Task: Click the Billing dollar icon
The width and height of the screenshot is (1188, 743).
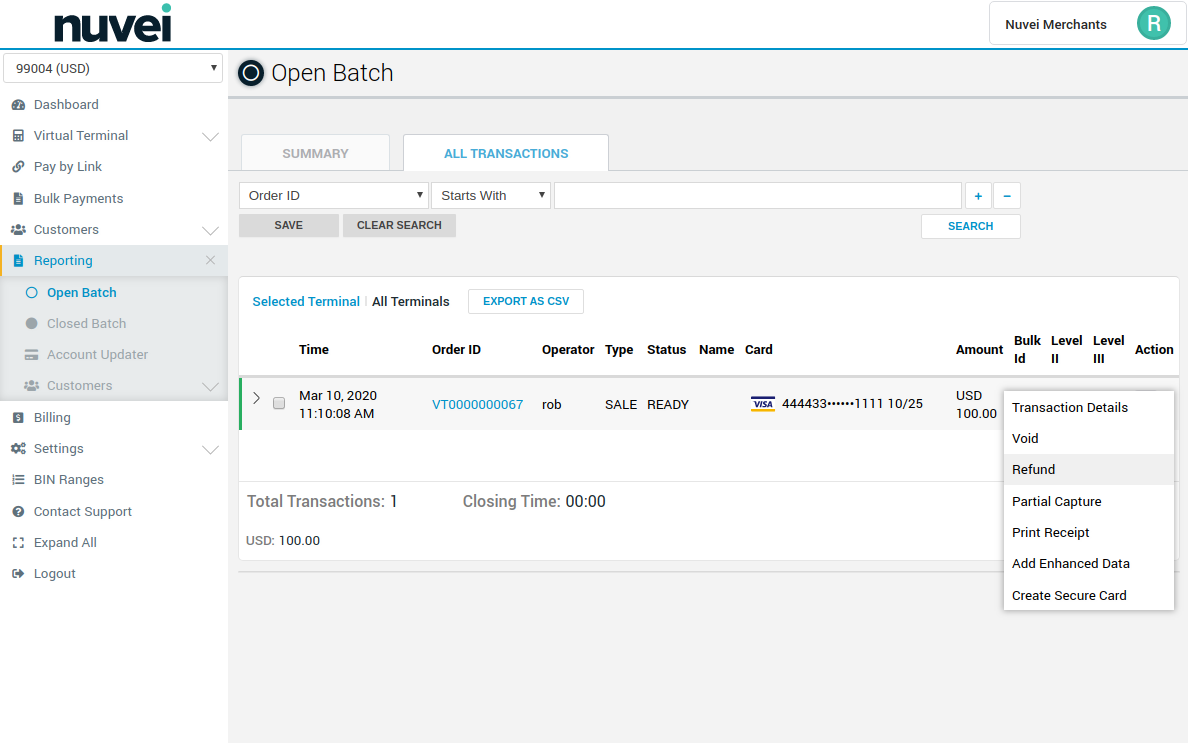Action: point(18,417)
